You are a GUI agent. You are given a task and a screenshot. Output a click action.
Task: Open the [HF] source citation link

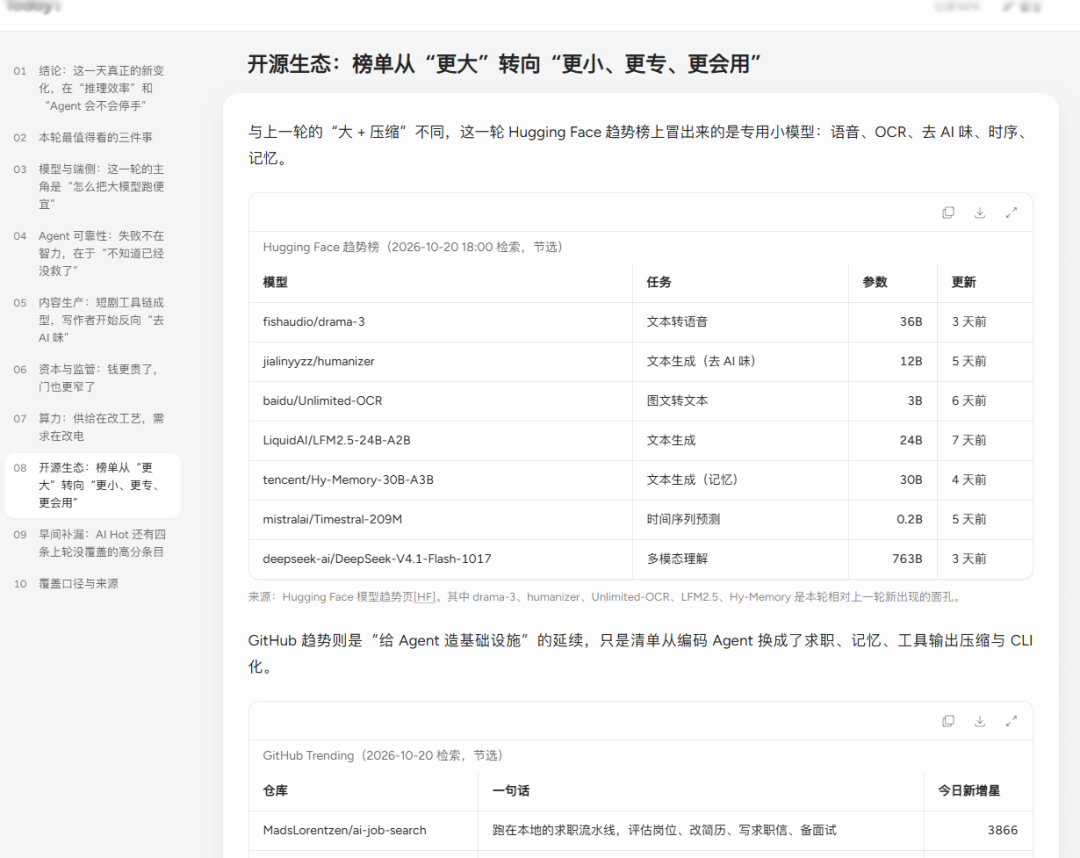point(424,597)
